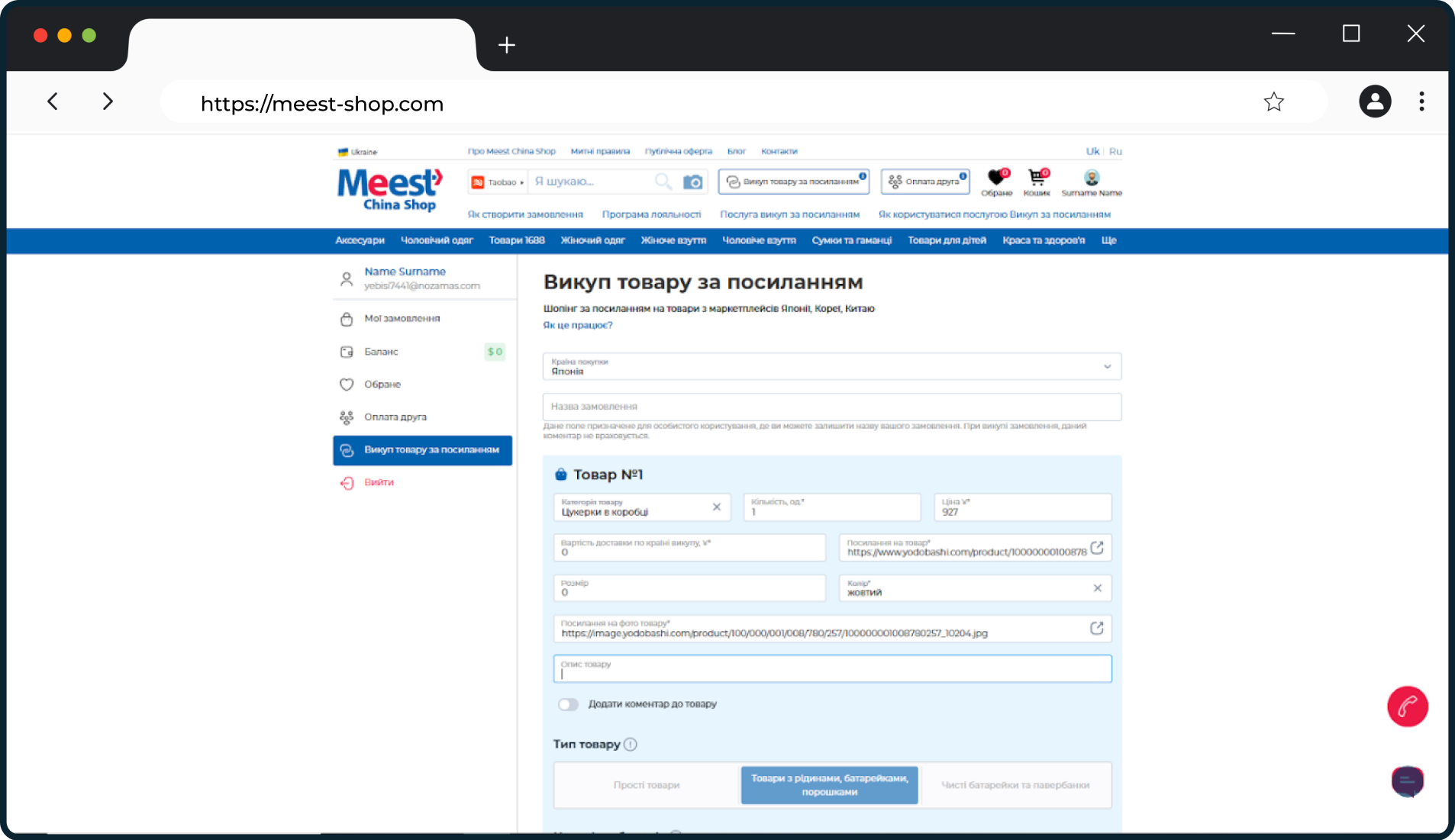Clear the Колір field value
This screenshot has width=1455, height=840.
pyautogui.click(x=1097, y=587)
